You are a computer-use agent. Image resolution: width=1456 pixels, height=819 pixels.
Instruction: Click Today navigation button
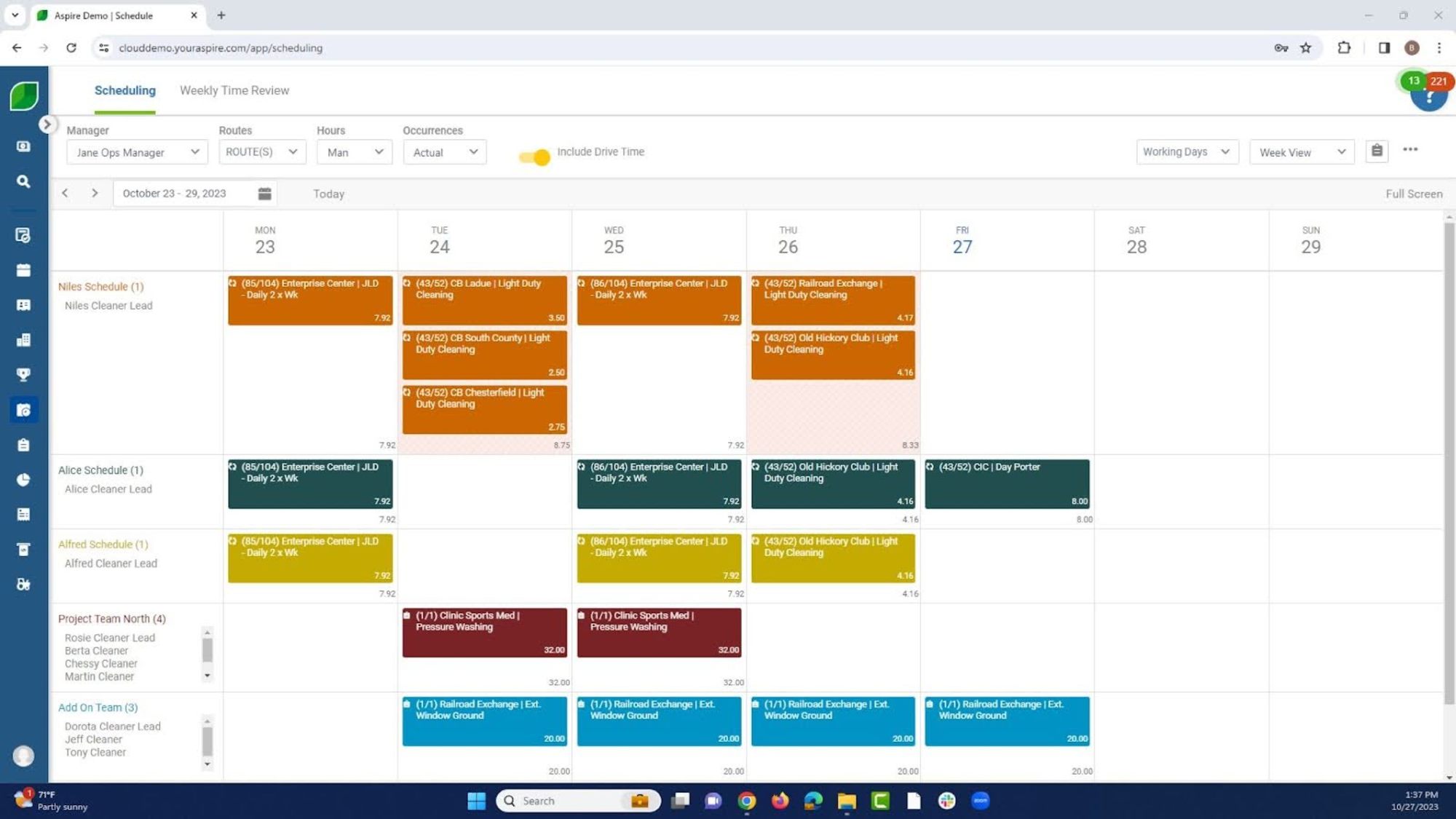329,193
